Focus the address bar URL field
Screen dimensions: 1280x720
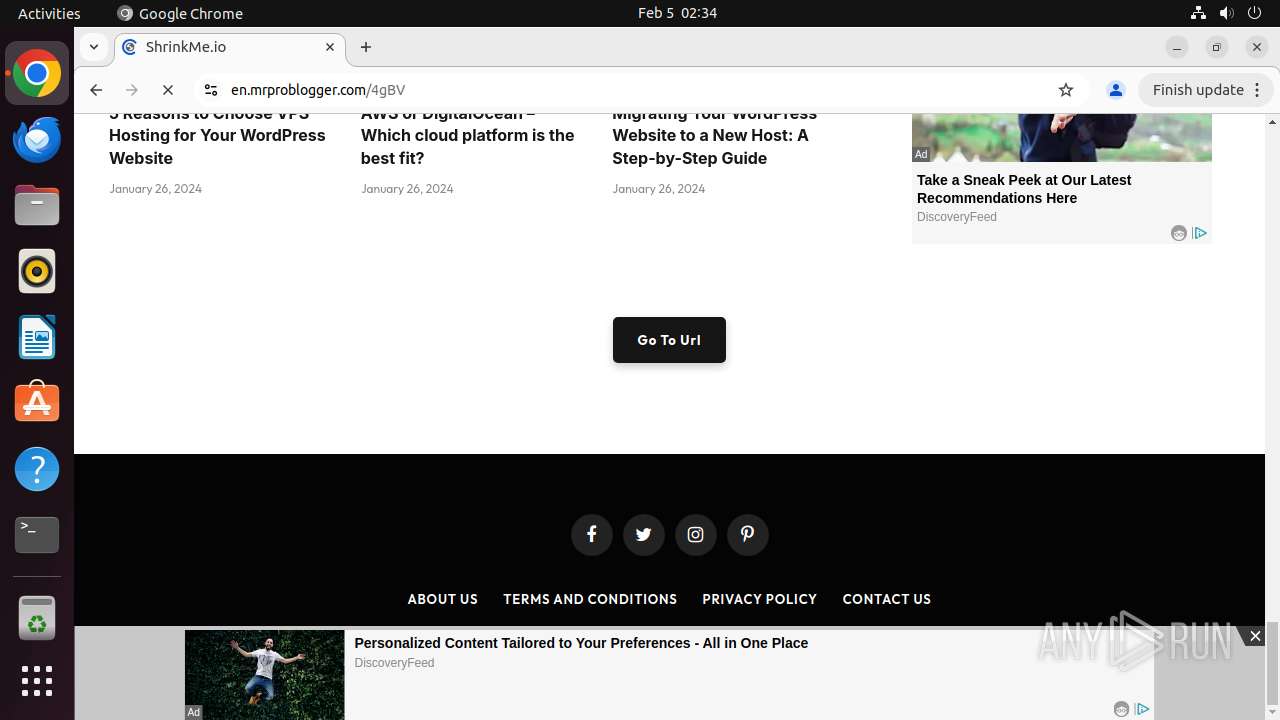(x=640, y=90)
